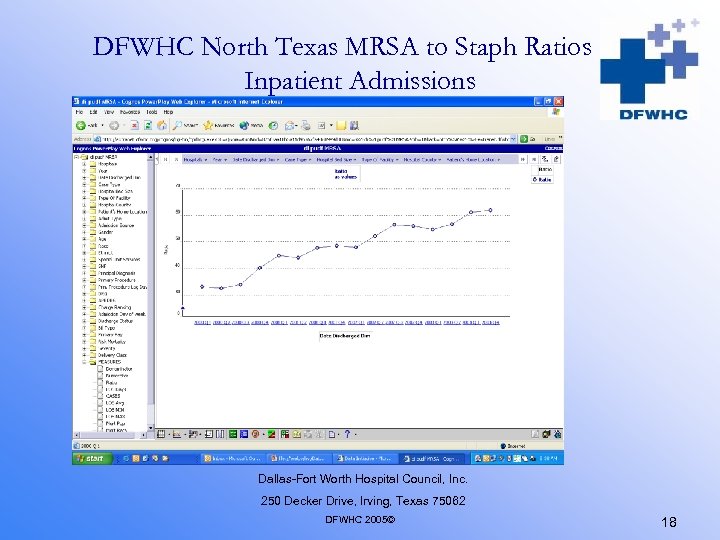Stop page loading with red X icon

(134, 125)
